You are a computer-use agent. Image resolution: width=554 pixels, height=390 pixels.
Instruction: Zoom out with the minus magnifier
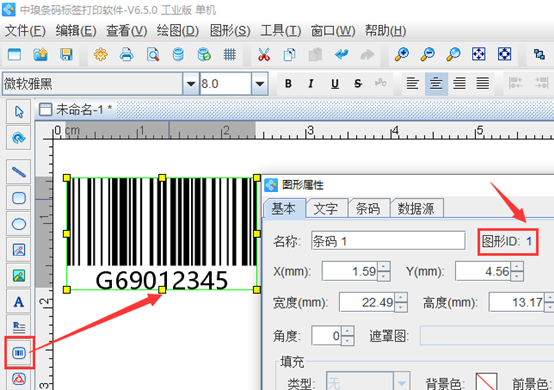click(x=428, y=54)
